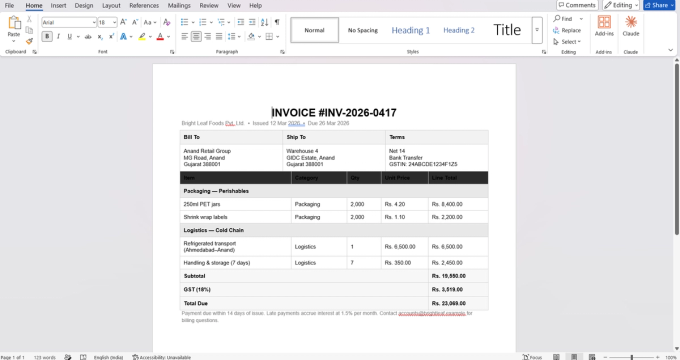Open the font size dropdown
The width and height of the screenshot is (680, 360).
coord(114,22)
